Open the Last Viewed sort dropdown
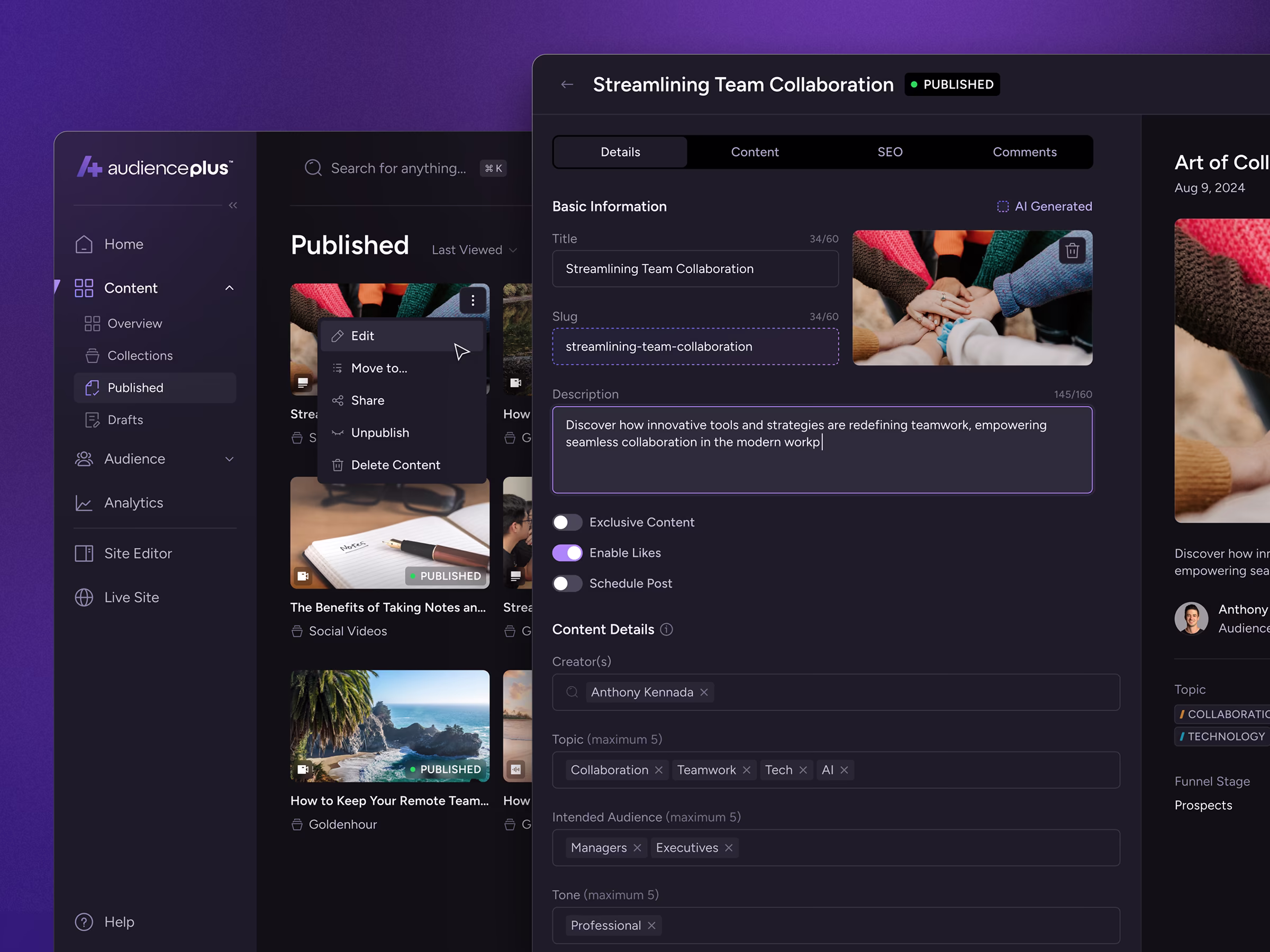Viewport: 1270px width, 952px height. pyautogui.click(x=475, y=250)
